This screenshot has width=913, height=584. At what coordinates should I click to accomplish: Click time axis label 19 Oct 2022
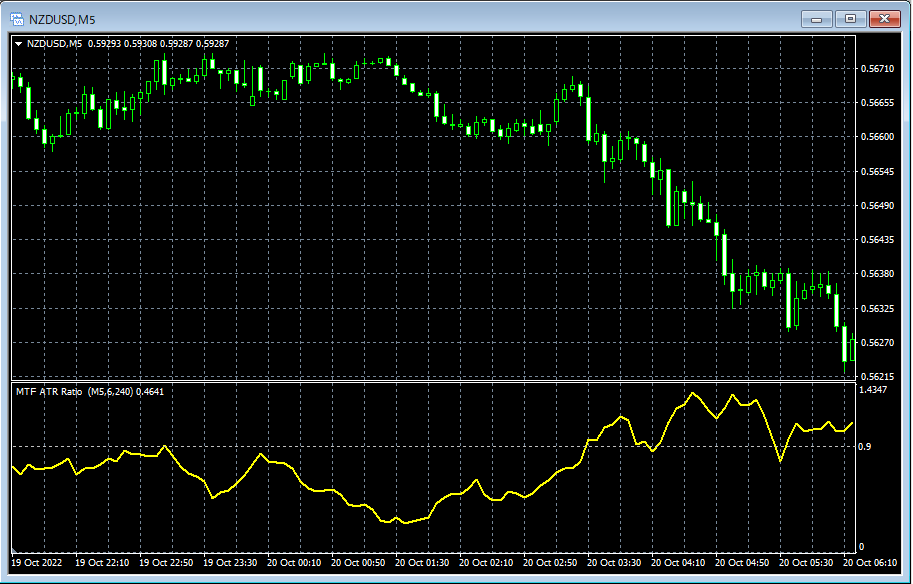pyautogui.click(x=36, y=562)
